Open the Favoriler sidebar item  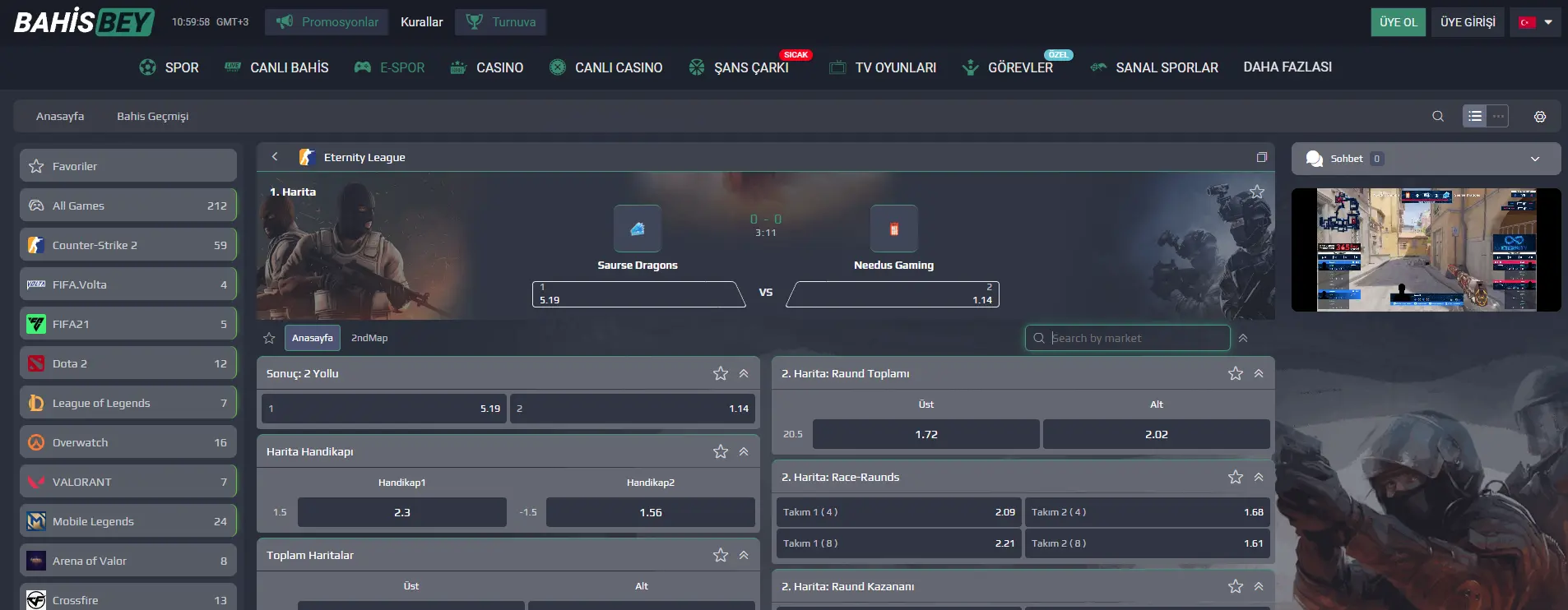tap(128, 165)
